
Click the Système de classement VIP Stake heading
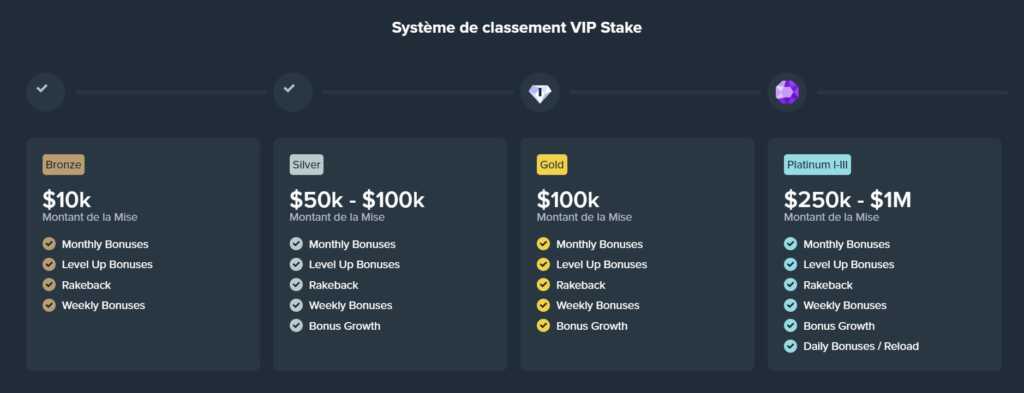(x=517, y=28)
